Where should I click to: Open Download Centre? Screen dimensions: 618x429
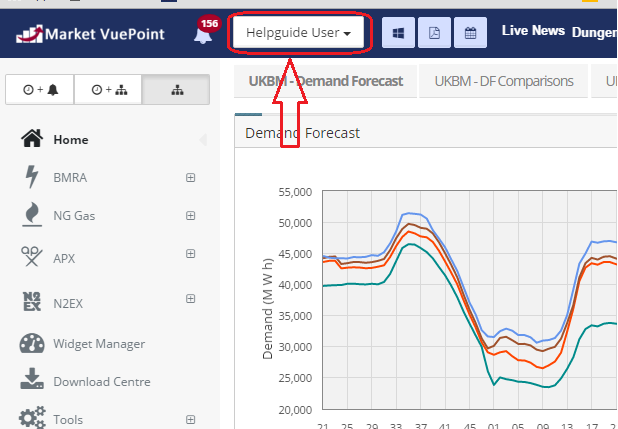tap(102, 382)
